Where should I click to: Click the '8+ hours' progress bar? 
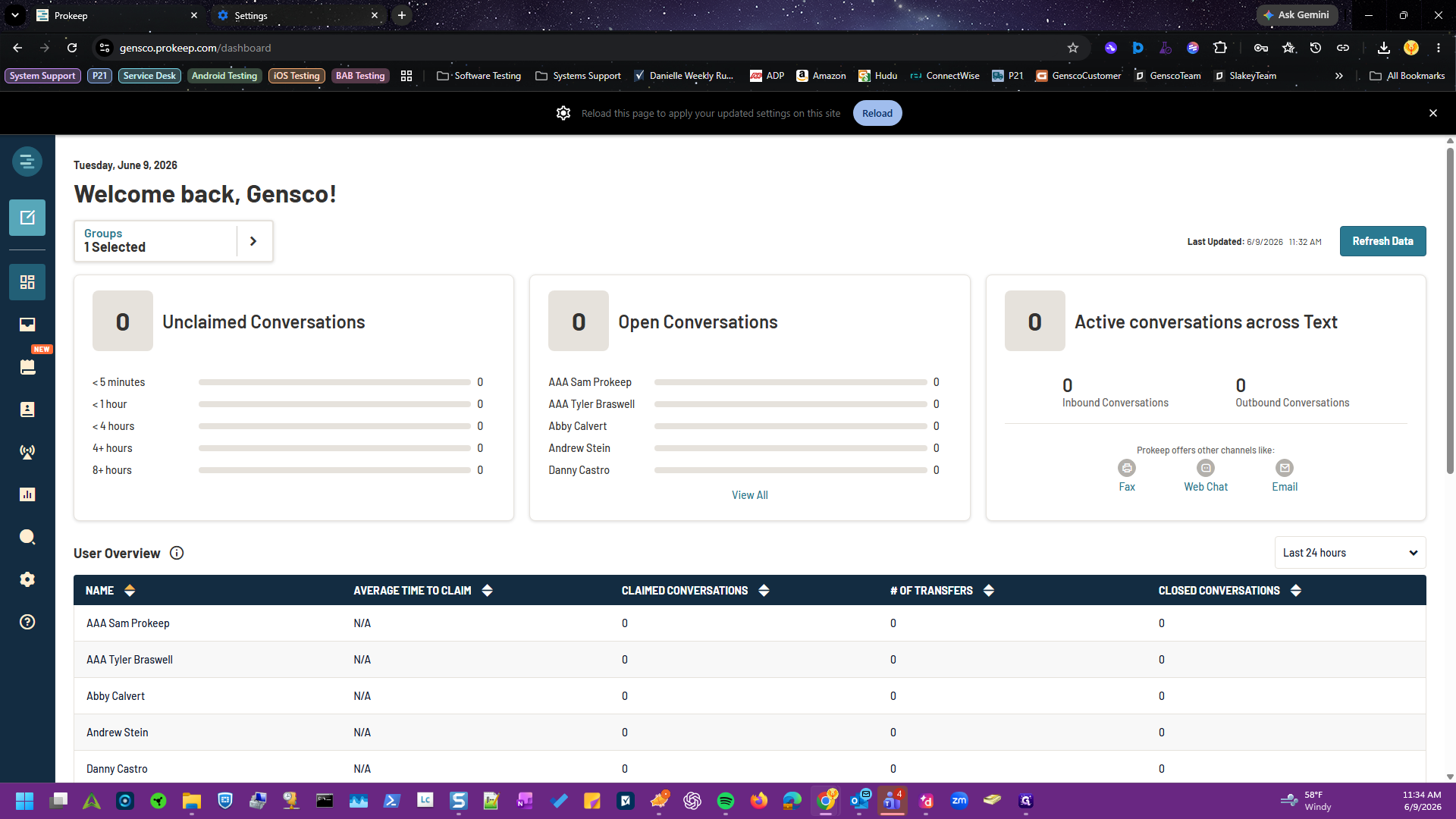point(334,470)
